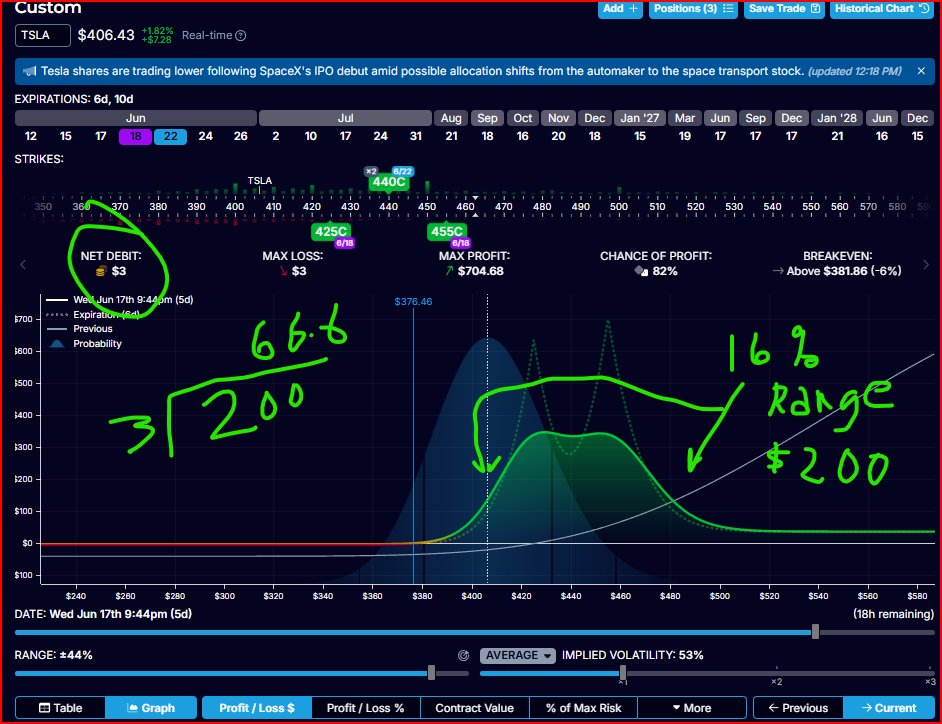Click the x2 quantity badge on 440C
Screen dimensions: 942x724
click(371, 171)
